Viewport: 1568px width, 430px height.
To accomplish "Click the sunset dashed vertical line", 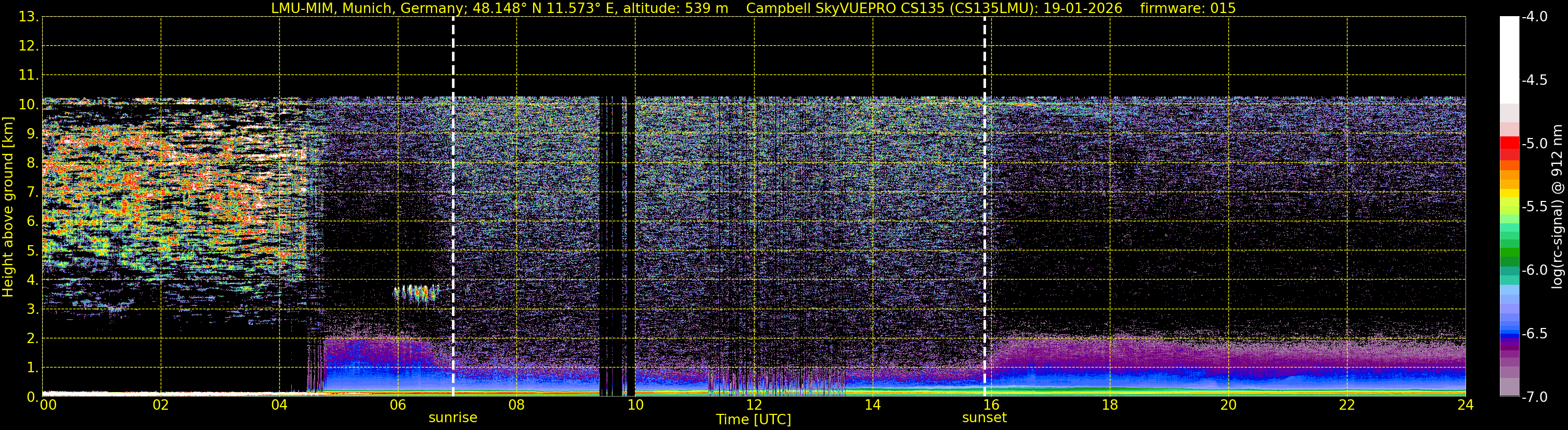I will pyautogui.click(x=984, y=207).
